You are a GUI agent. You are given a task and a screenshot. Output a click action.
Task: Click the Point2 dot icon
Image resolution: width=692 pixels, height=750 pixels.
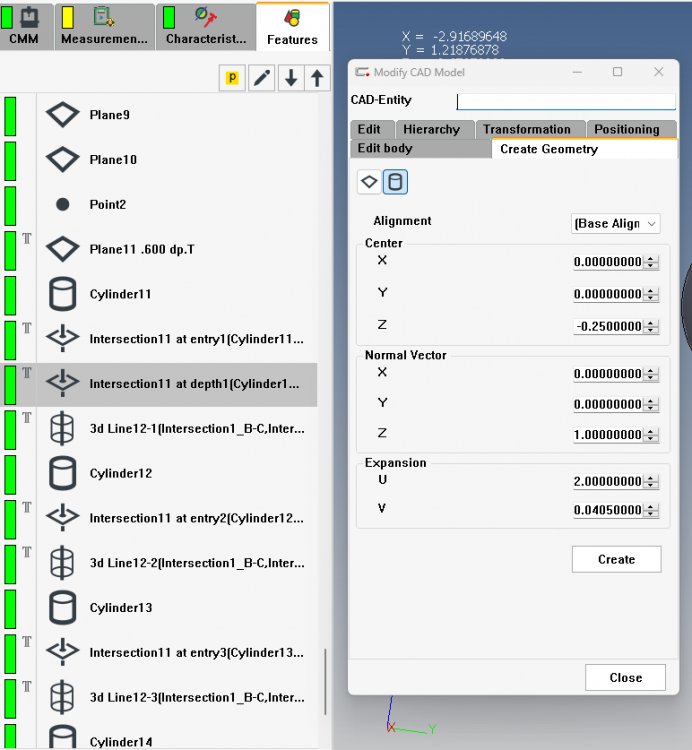63,205
